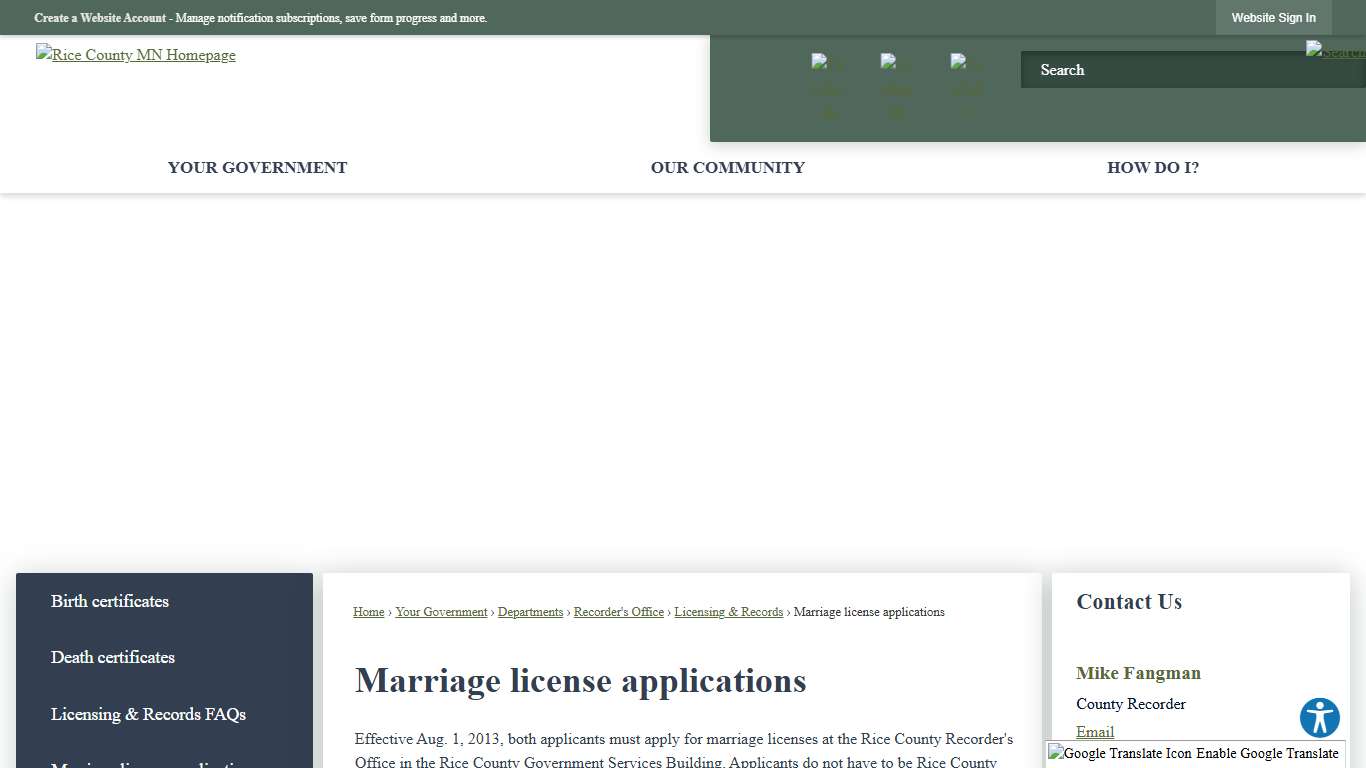Email Mike Fangman via the Email link
The width and height of the screenshot is (1366, 768).
coord(1094,732)
